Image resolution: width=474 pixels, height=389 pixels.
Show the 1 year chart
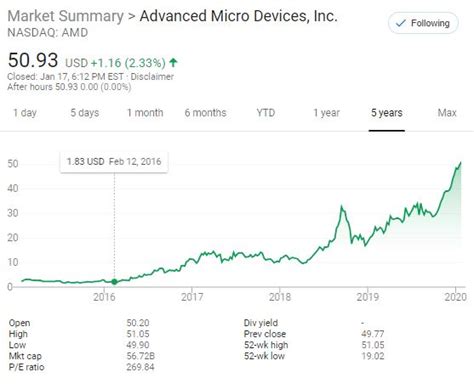326,113
